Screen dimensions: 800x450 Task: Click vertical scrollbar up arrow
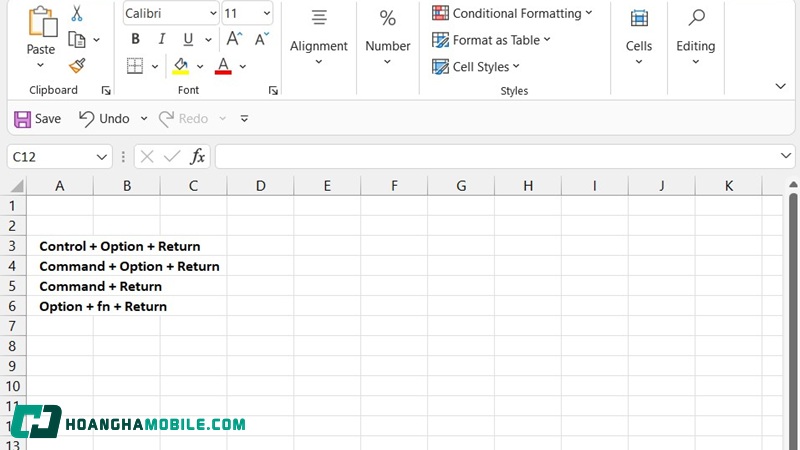click(x=793, y=184)
